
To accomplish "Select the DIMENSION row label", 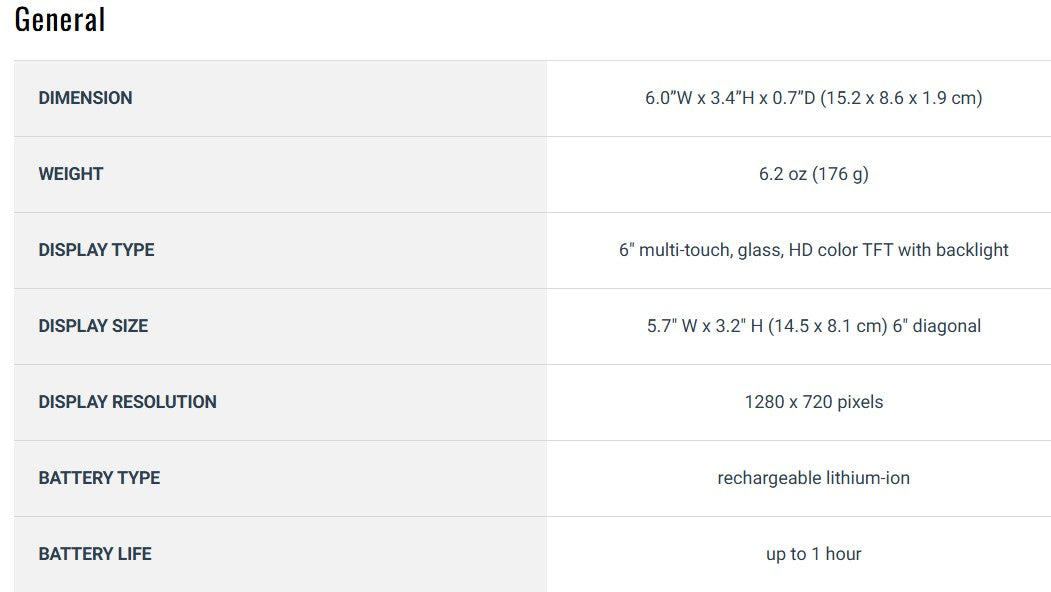I will click(x=85, y=98).
